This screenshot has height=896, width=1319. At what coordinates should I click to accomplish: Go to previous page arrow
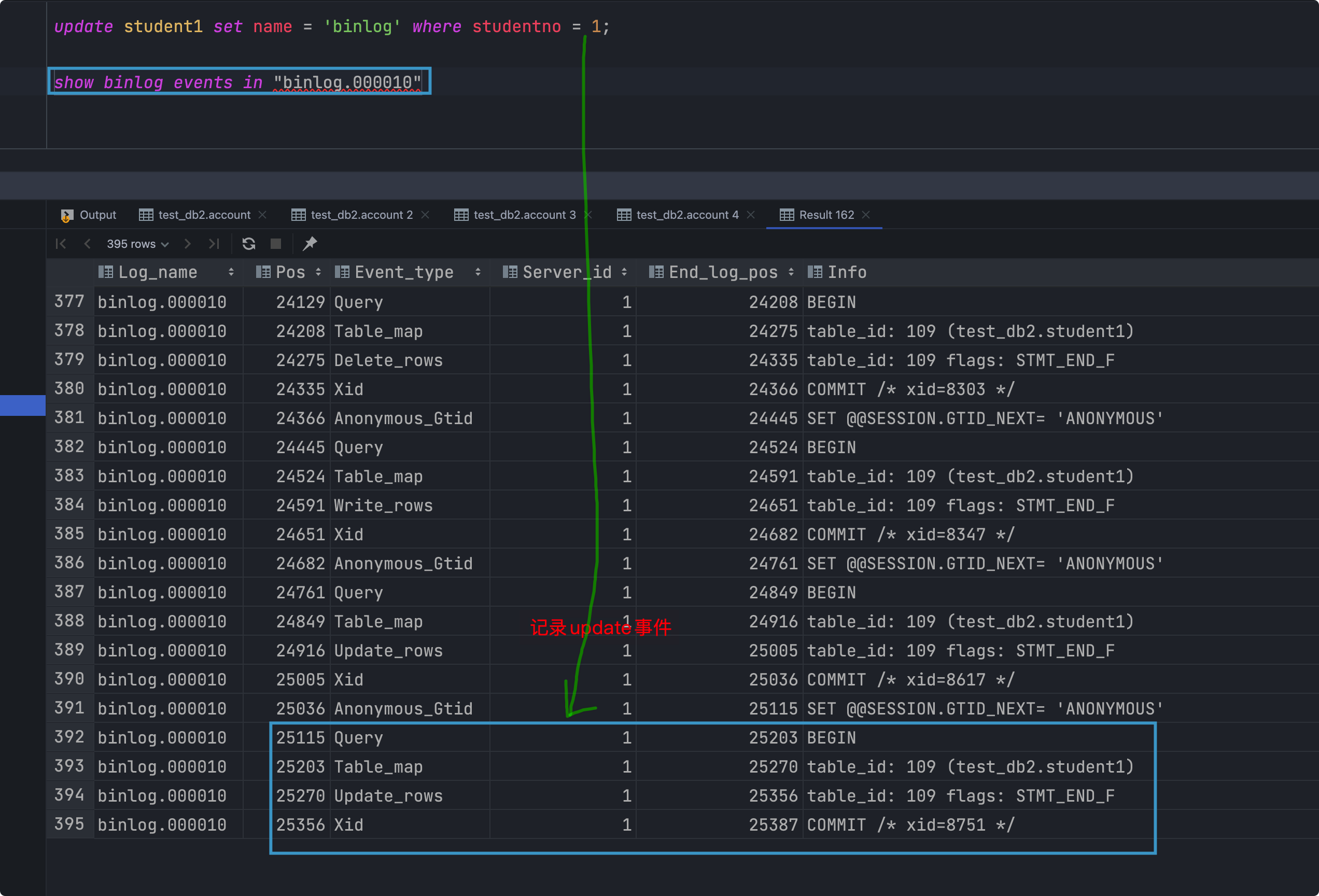coord(88,244)
